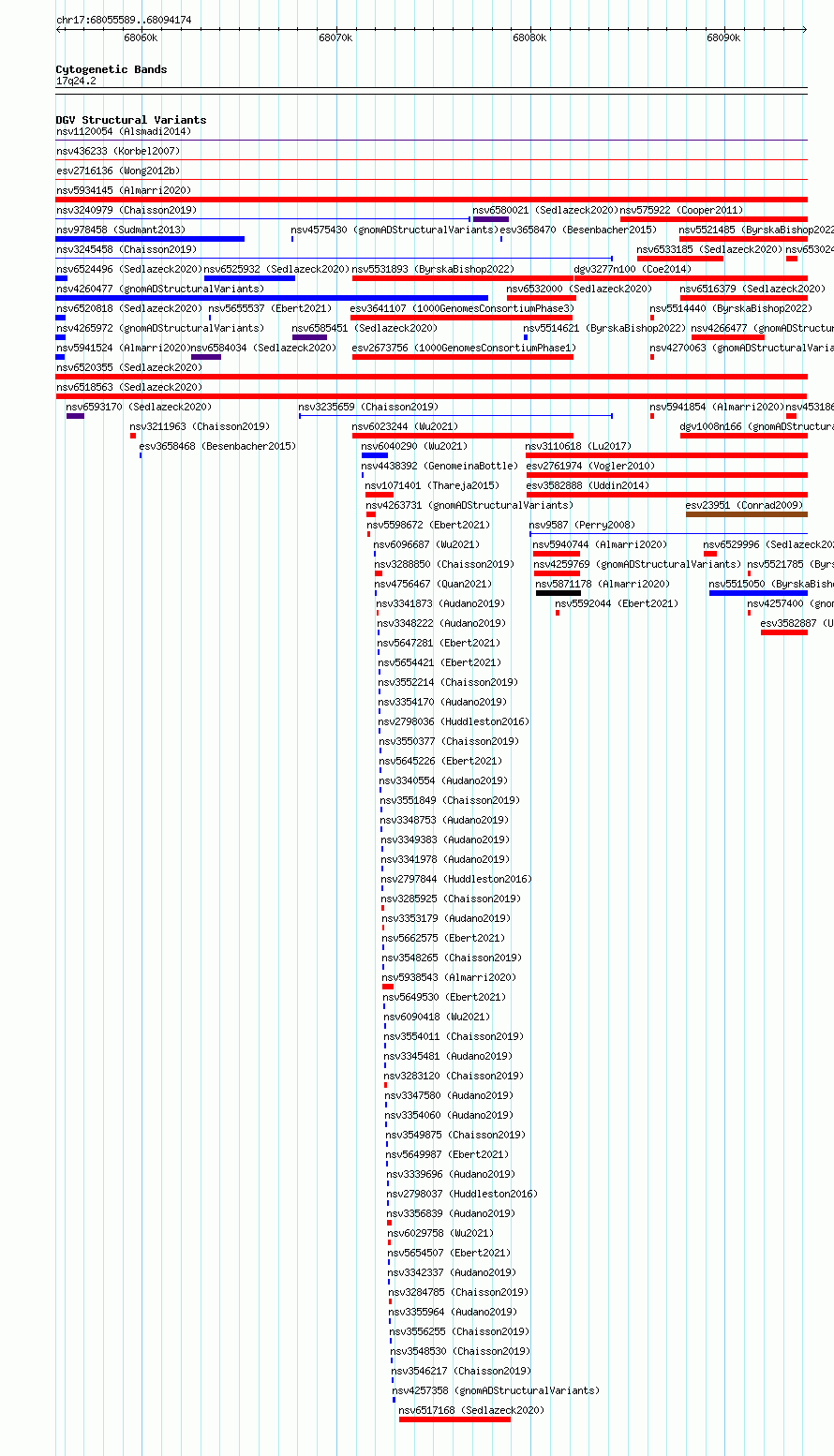Viewport: 834px width, 1456px height.
Task: Open variant label nsv1120054 (Alsmadi2014)
Action: point(124,131)
